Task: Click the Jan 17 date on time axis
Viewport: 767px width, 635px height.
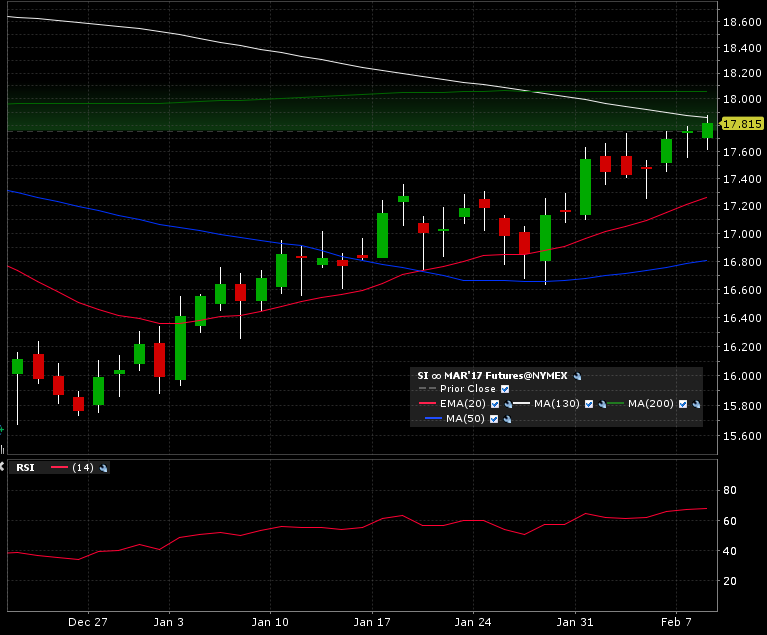Action: point(373,620)
